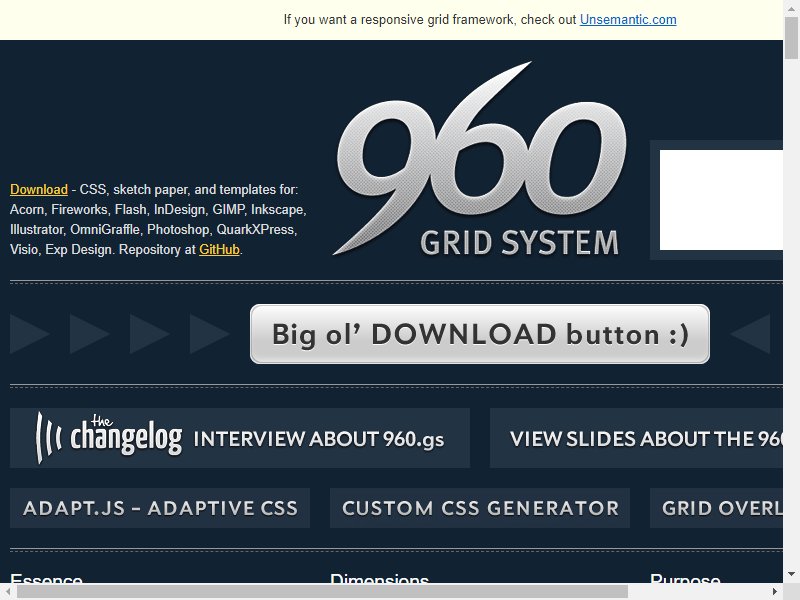Screen dimensions: 800x600
Task: Open the Unsemantic.com link
Action: [x=628, y=19]
